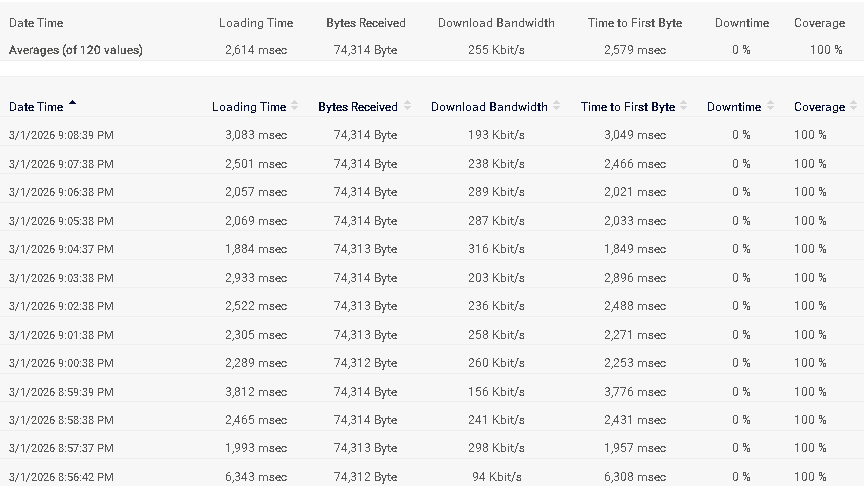The width and height of the screenshot is (864, 486).
Task: Click the sortable Bytes Received header label
Action: [357, 107]
